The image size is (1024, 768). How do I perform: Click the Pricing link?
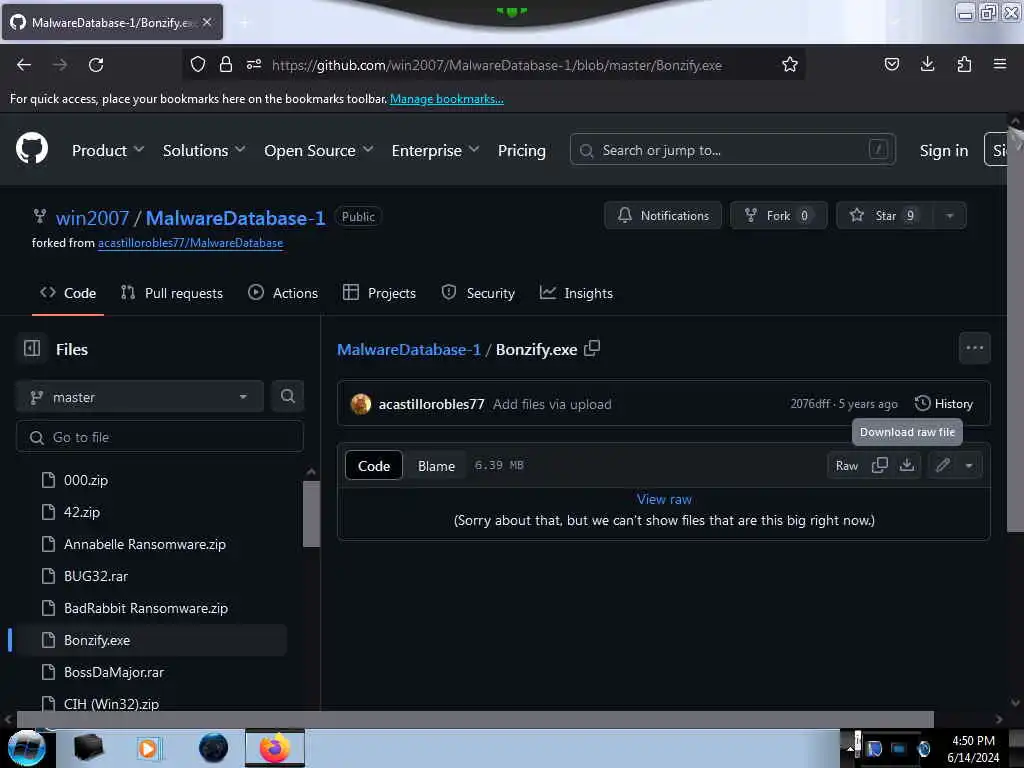point(521,150)
